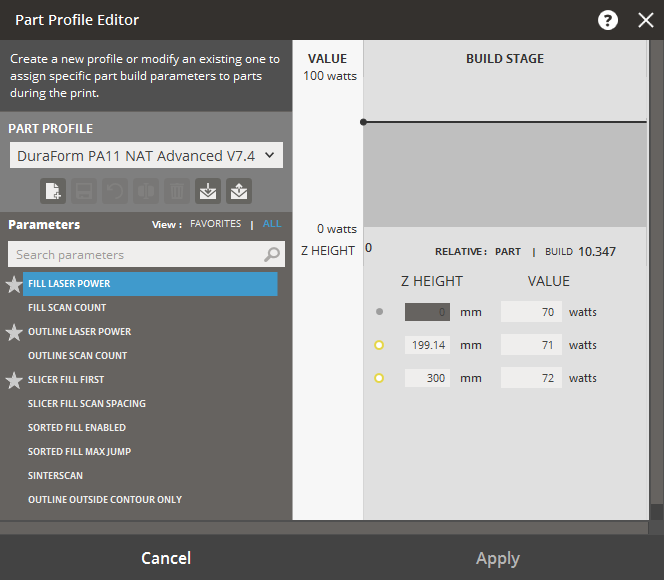Click the Cancel button
Screen dimensions: 664x580
pos(166,558)
